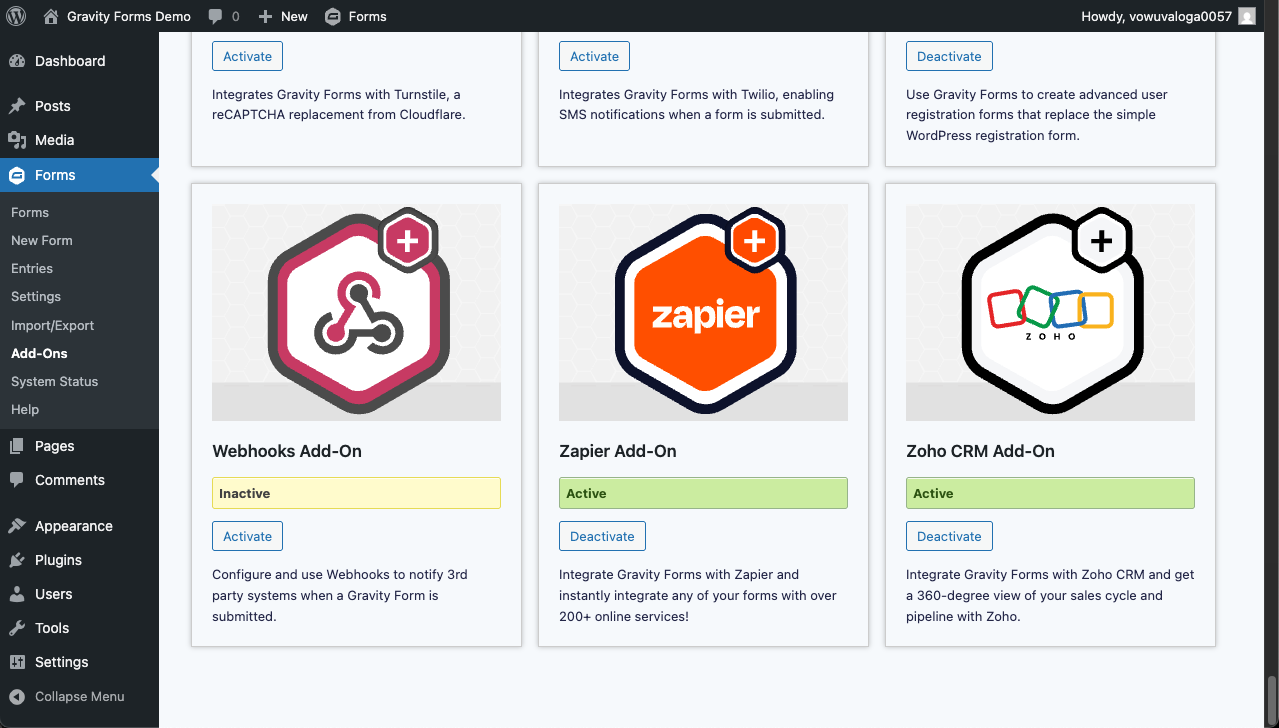Image resolution: width=1279 pixels, height=728 pixels.
Task: Open Entries in Forms submenu
Action: [x=32, y=268]
